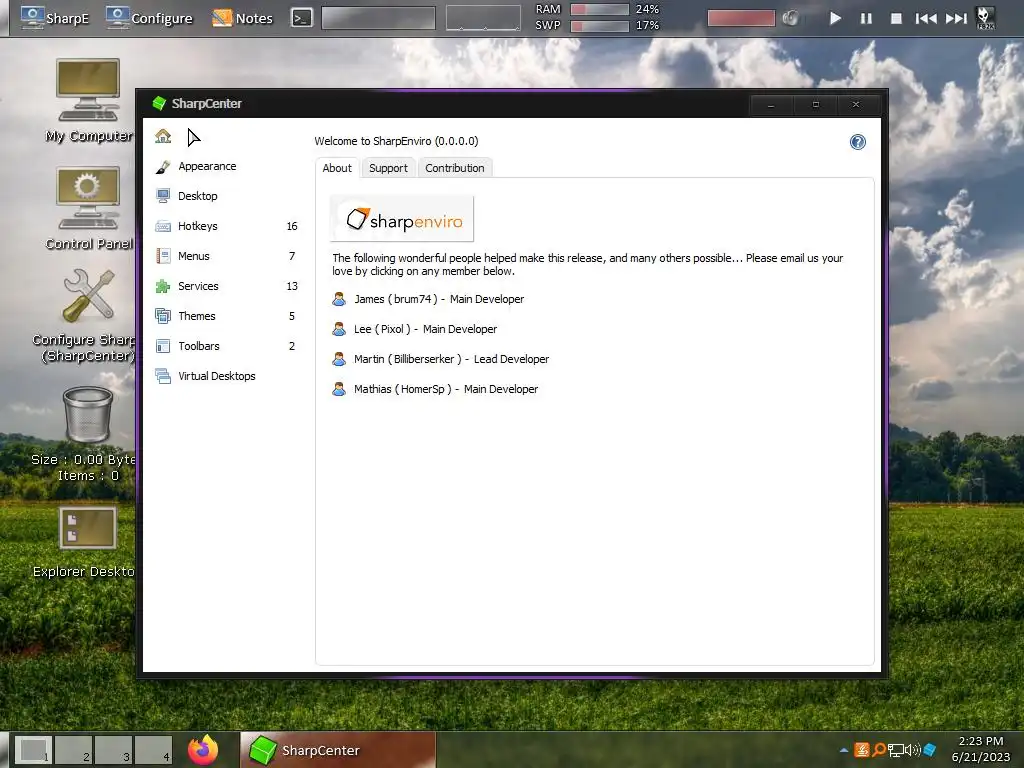1024x768 pixels.
Task: Select the SharpCenter taskbar button
Action: (x=338, y=750)
